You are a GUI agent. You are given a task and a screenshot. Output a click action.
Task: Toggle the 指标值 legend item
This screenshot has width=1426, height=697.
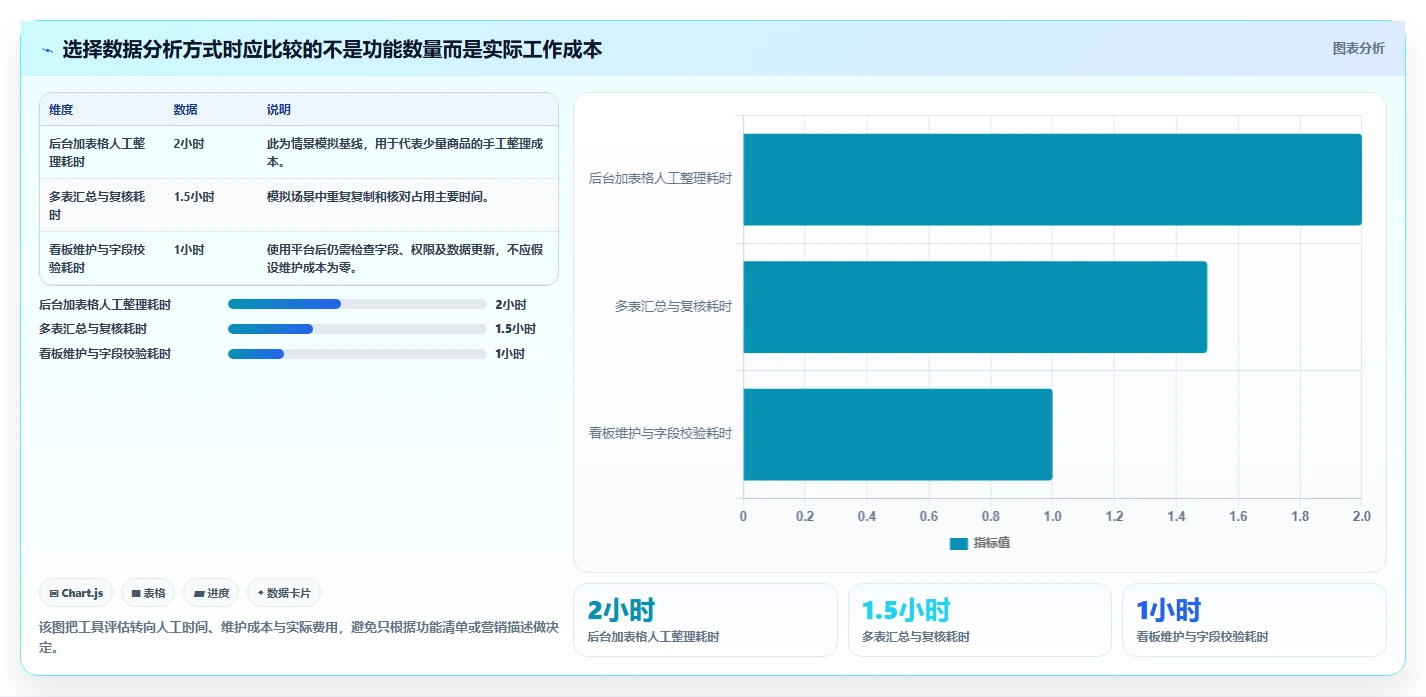[x=980, y=543]
